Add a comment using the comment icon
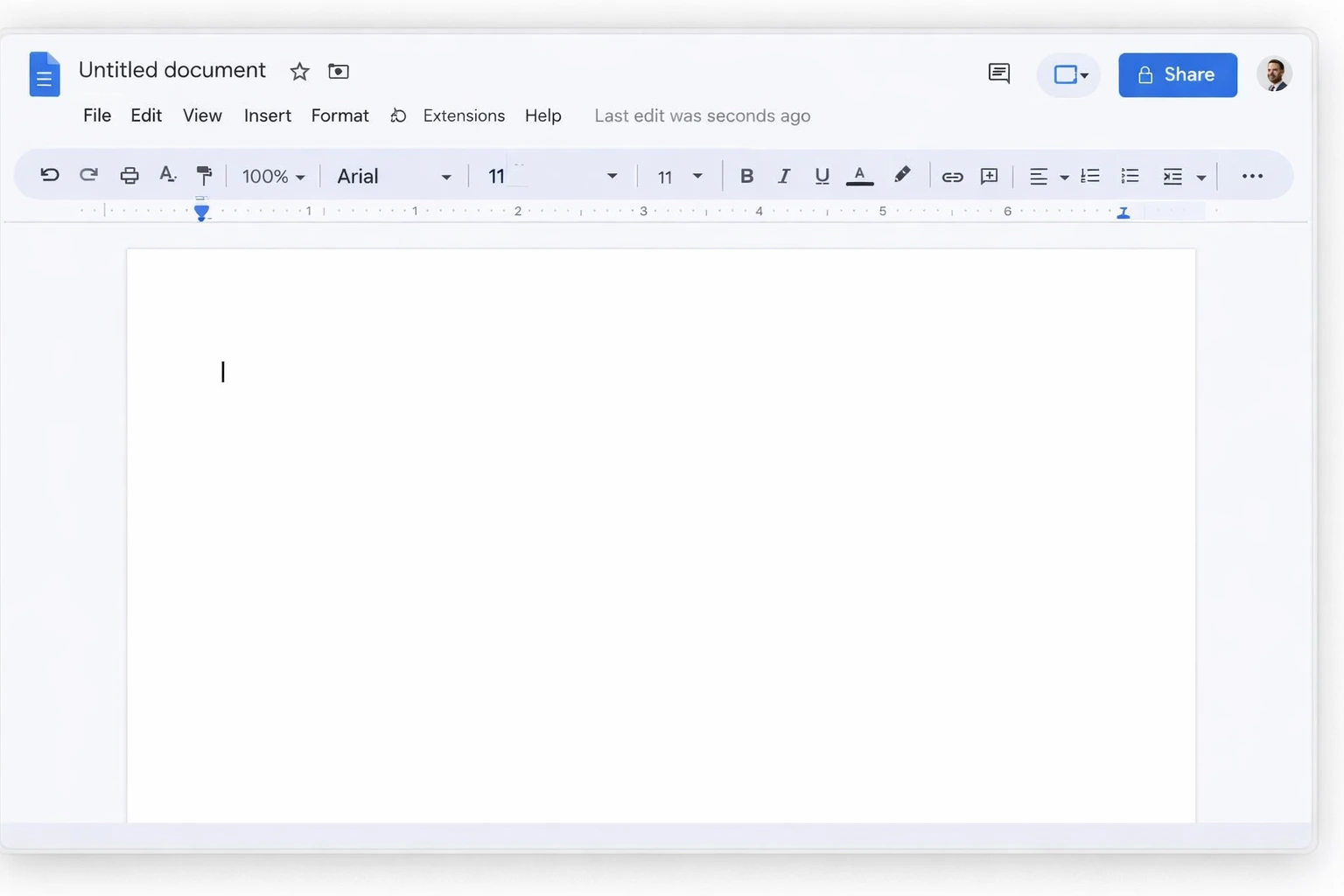 [989, 176]
